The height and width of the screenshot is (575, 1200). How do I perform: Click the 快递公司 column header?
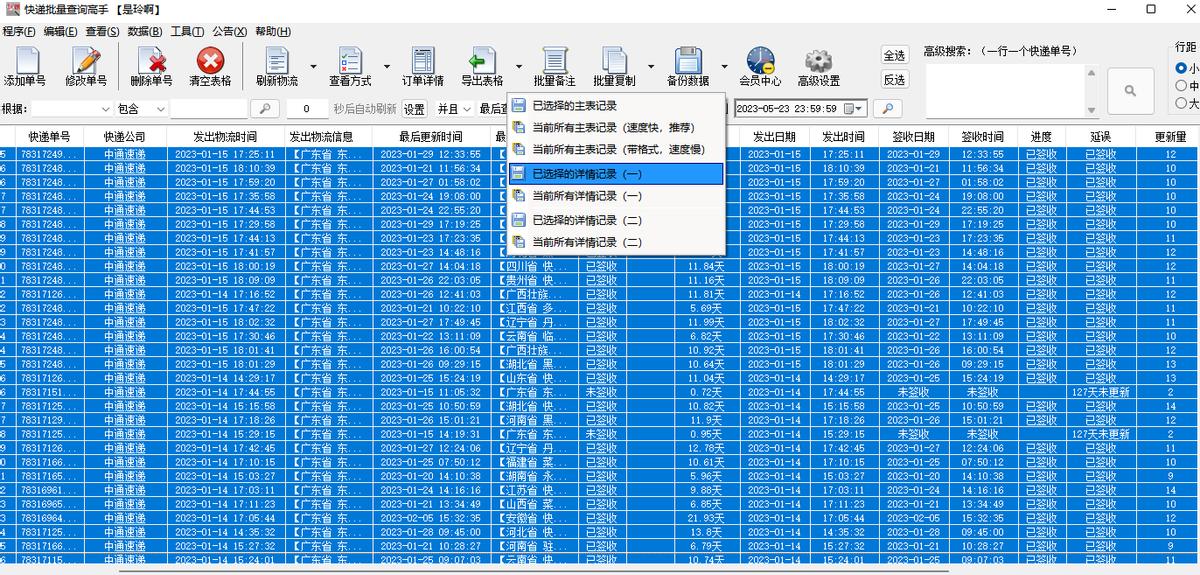point(125,136)
